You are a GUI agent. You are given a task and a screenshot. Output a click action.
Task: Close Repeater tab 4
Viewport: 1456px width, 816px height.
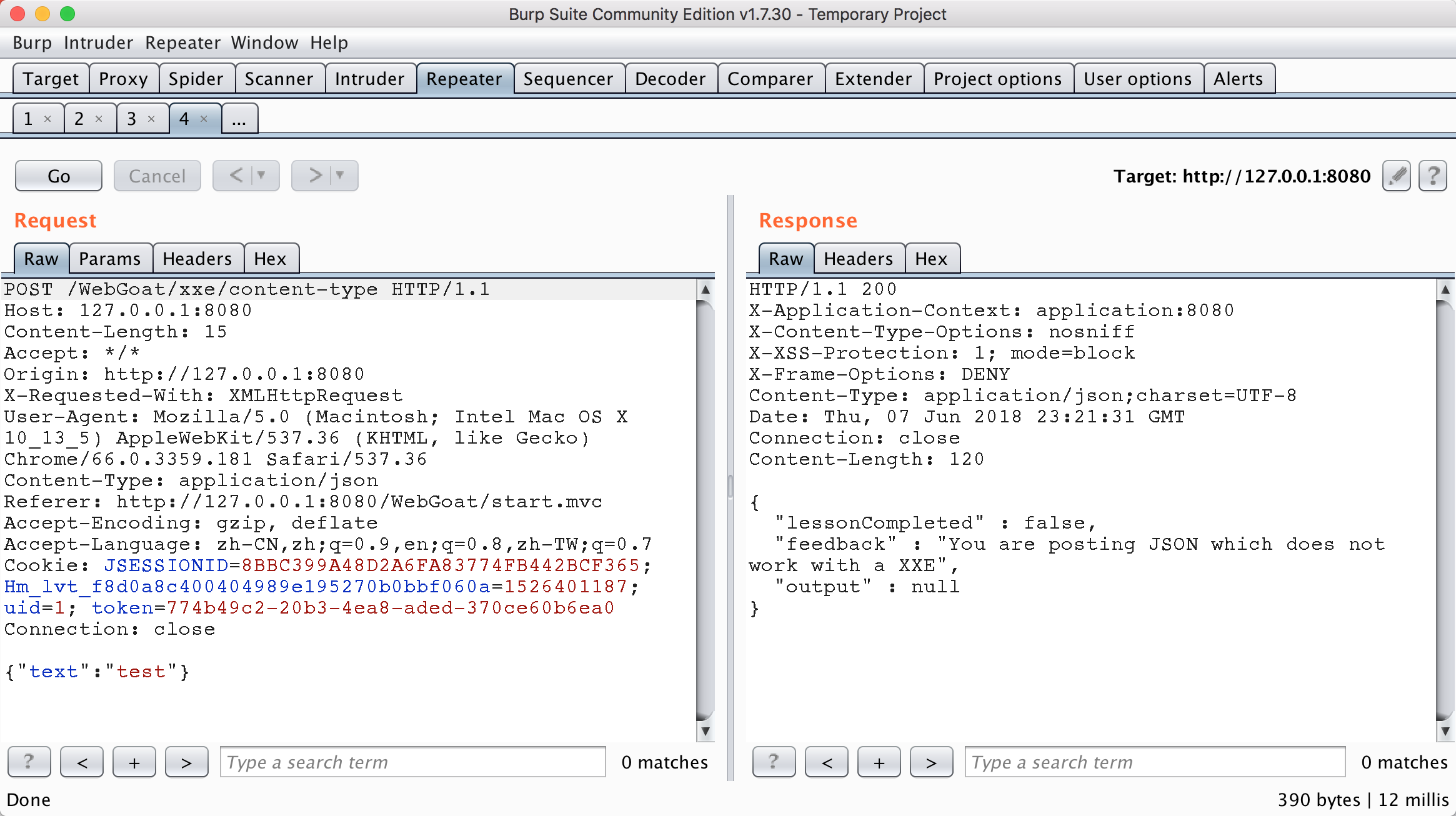(204, 119)
